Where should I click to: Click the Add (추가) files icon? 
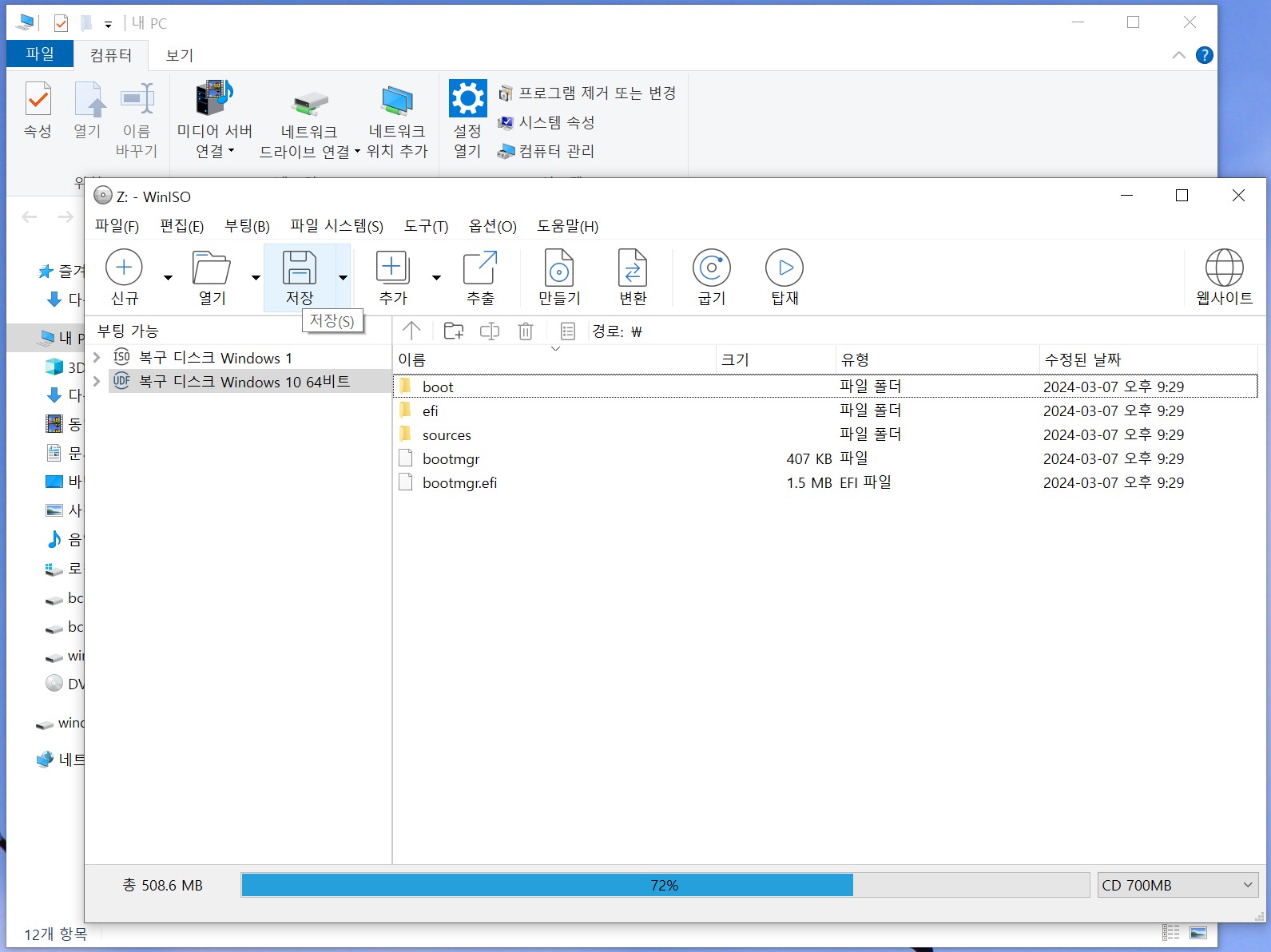[x=393, y=268]
